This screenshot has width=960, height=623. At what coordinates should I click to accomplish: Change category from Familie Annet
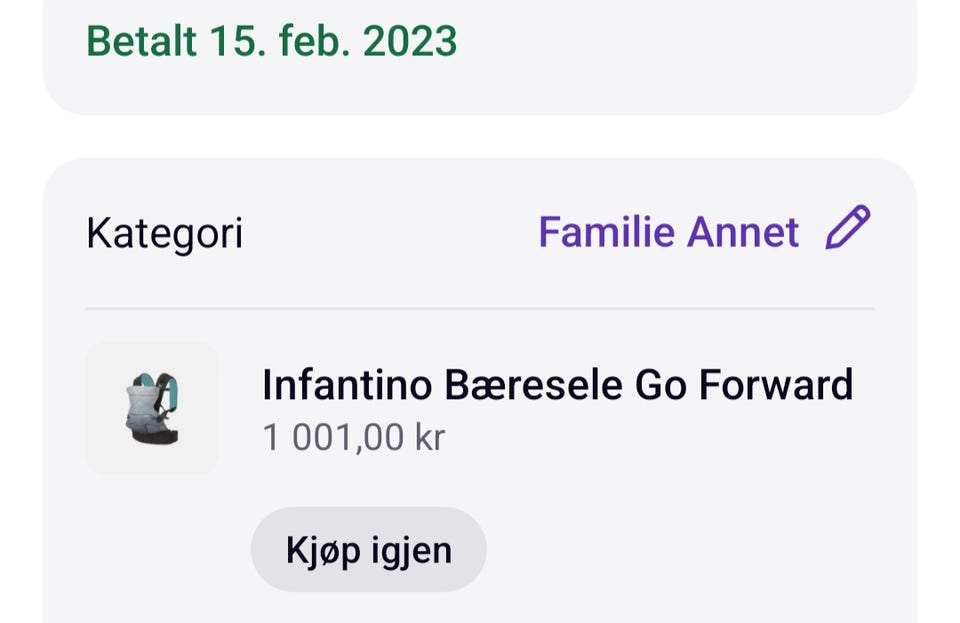coord(668,233)
